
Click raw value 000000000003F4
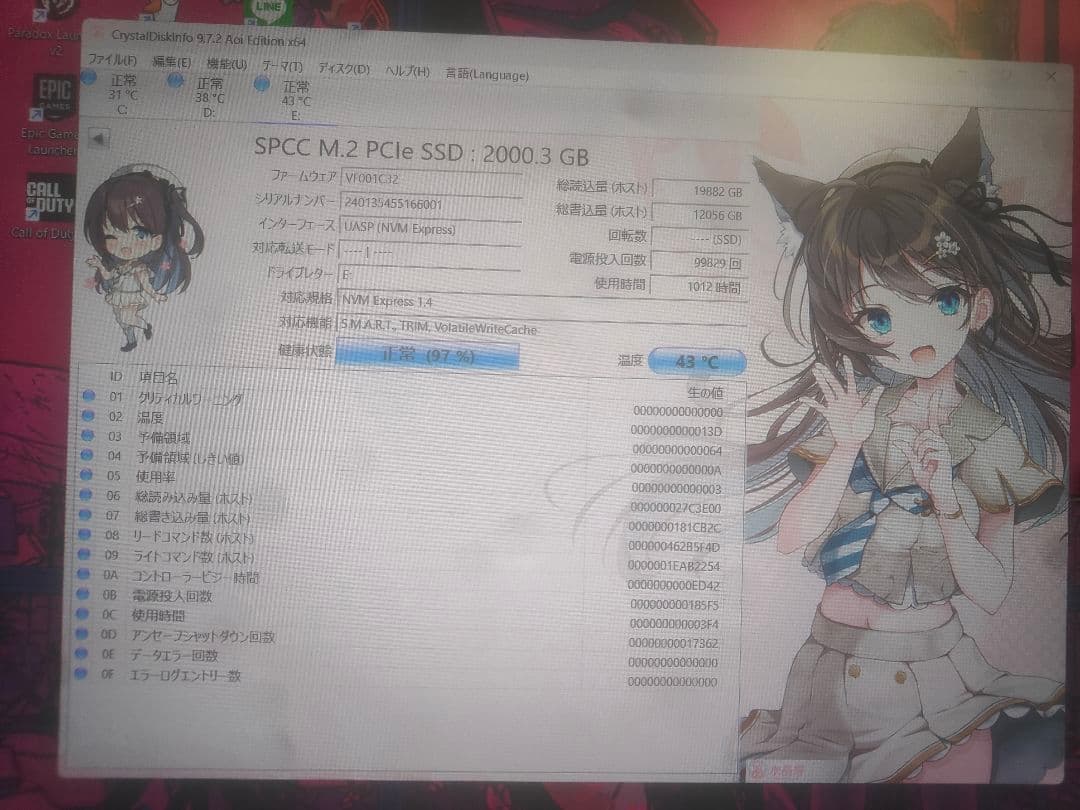pos(674,623)
